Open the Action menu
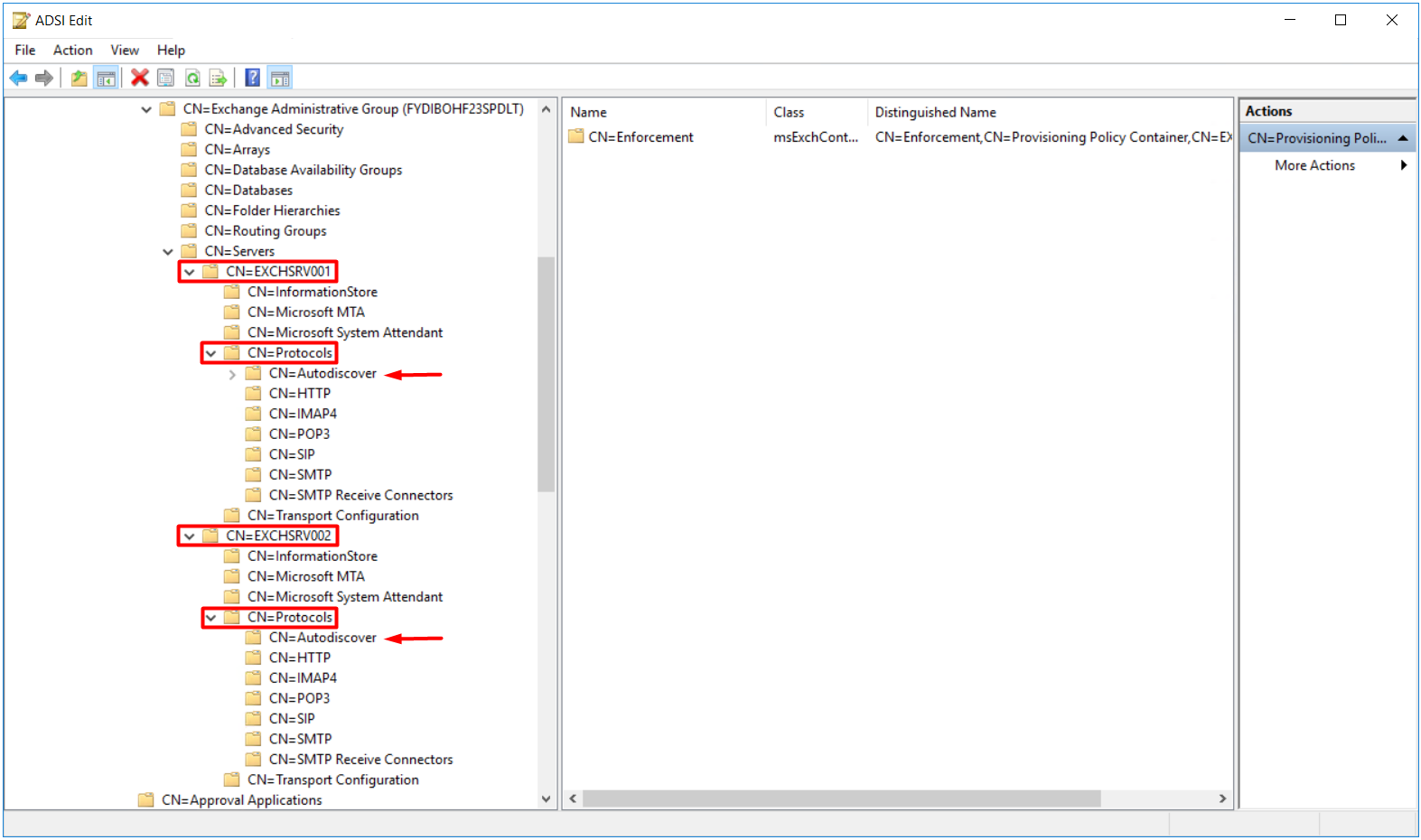This screenshot has height=840, width=1421. click(x=72, y=50)
